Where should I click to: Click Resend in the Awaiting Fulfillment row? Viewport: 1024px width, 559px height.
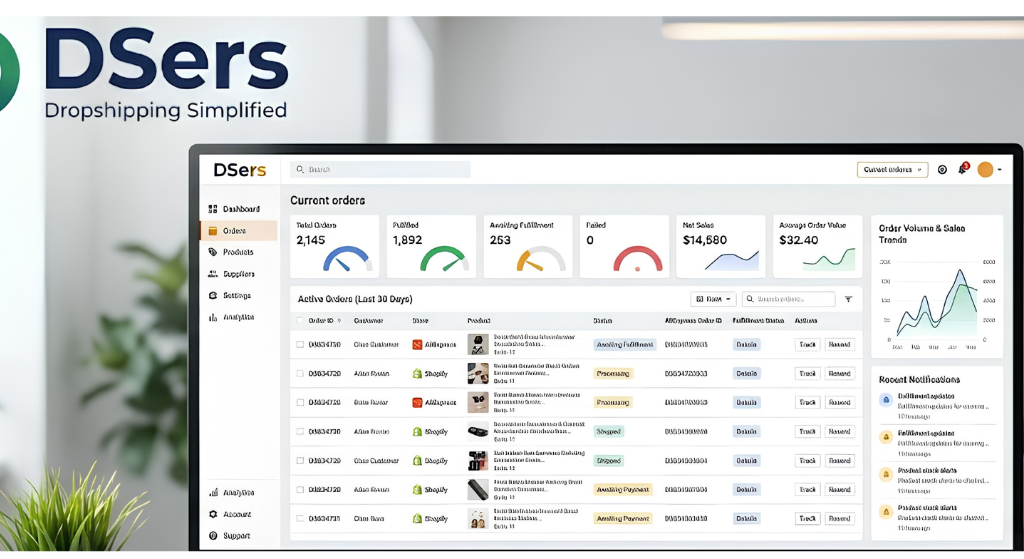click(840, 344)
